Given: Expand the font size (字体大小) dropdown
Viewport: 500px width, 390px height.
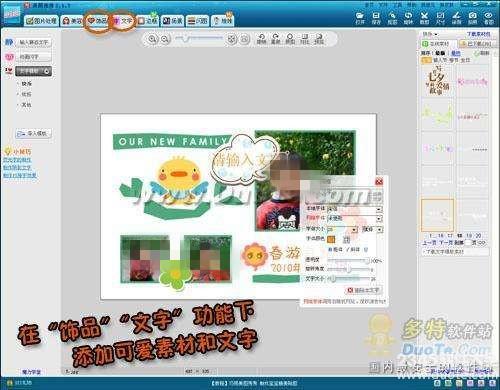Looking at the screenshot, I should click(x=342, y=229).
